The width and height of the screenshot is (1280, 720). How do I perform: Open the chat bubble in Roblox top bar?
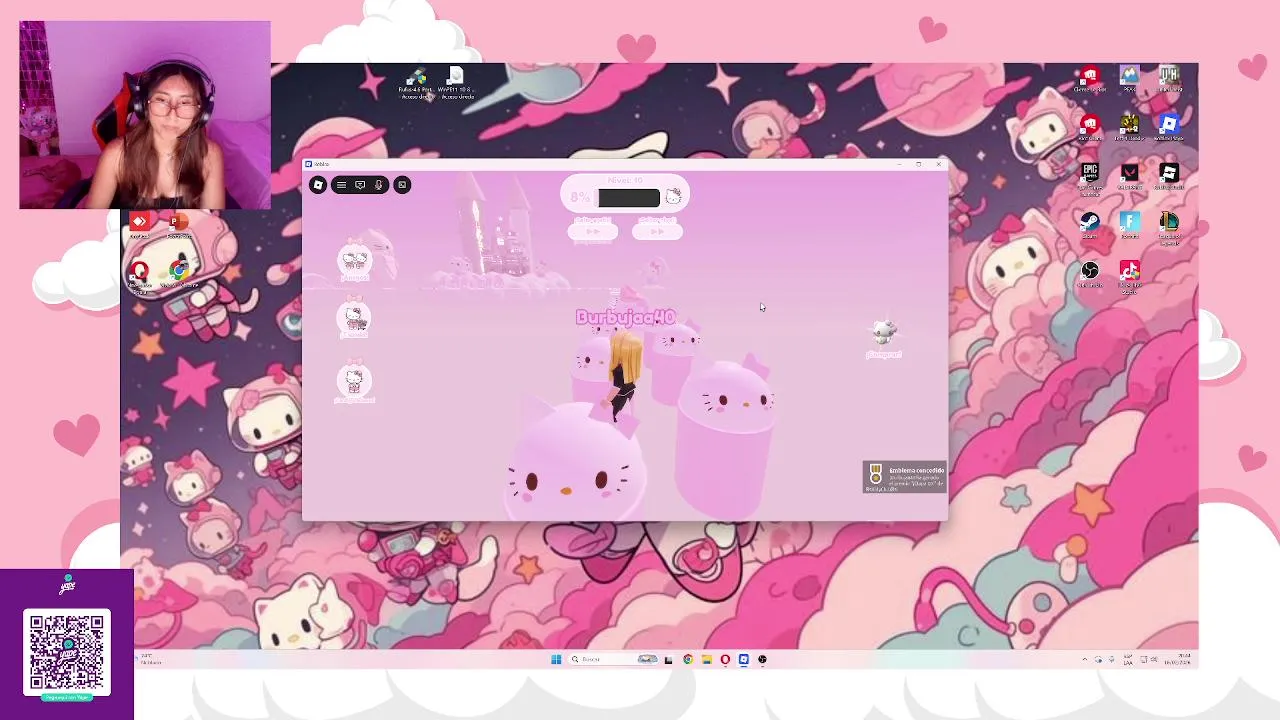pyautogui.click(x=360, y=185)
